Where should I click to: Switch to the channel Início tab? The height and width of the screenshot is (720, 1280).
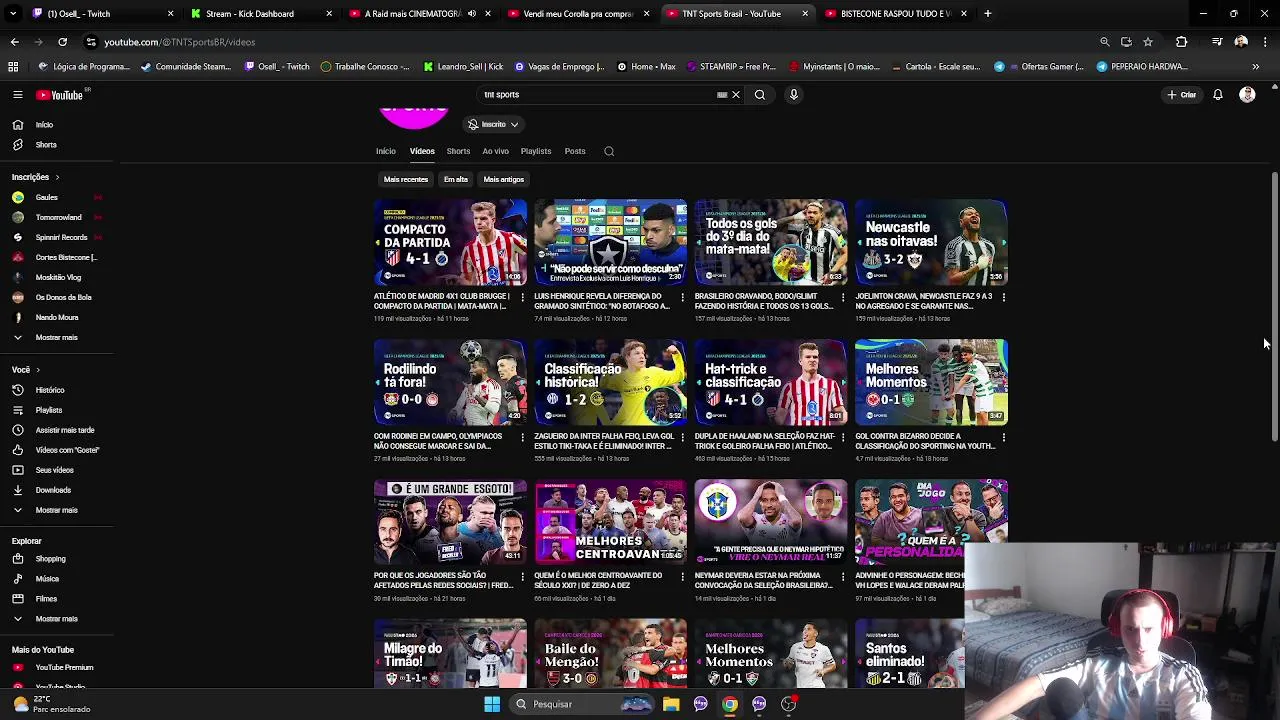386,151
